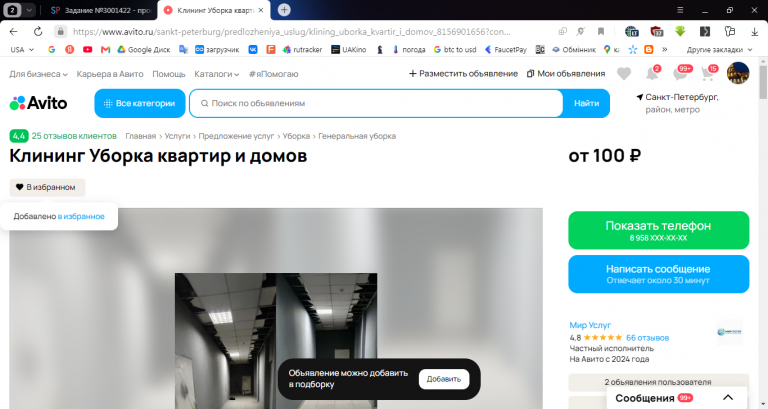Open the UAKino bookmark
Viewport: 768px width, 409px height.
click(349, 49)
